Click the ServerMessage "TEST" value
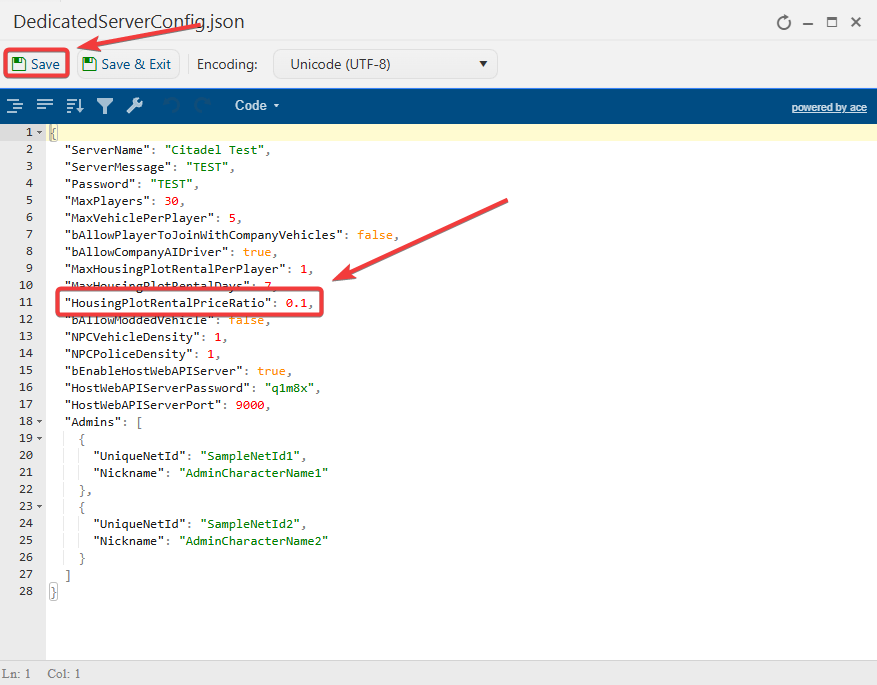 click(x=207, y=167)
